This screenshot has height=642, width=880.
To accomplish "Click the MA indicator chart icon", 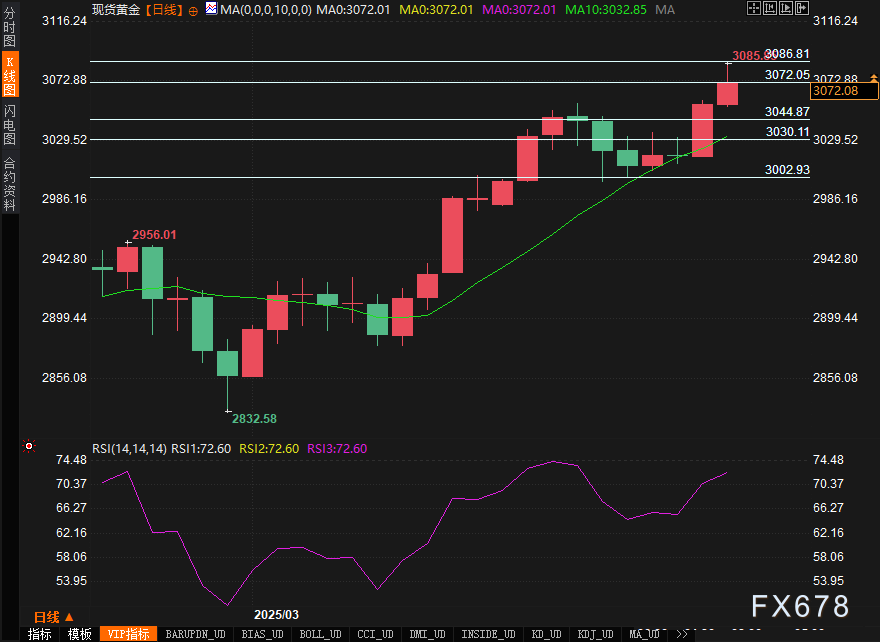I will click(x=210, y=9).
